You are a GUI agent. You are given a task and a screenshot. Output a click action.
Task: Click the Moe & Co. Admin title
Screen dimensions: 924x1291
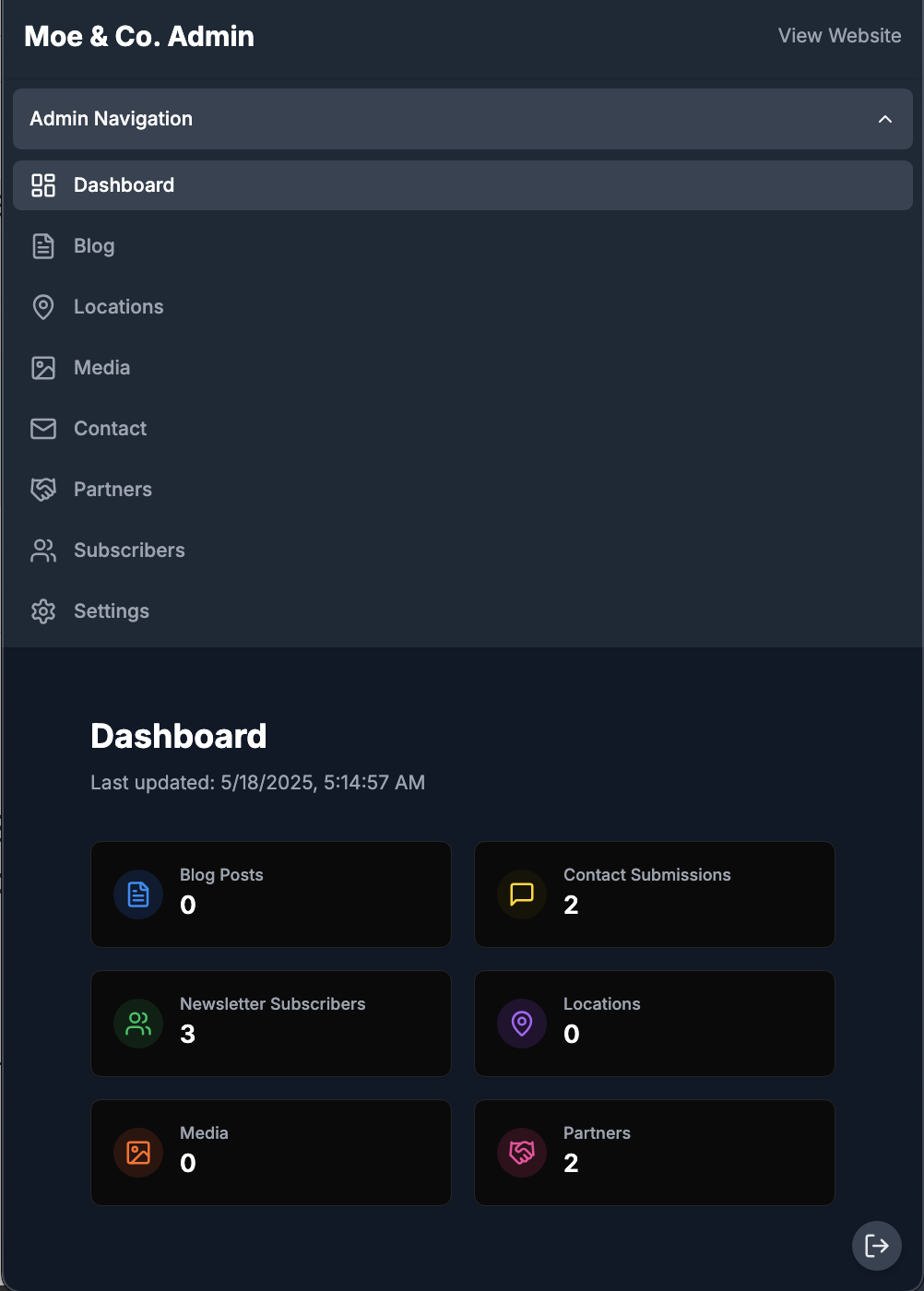pyautogui.click(x=139, y=36)
